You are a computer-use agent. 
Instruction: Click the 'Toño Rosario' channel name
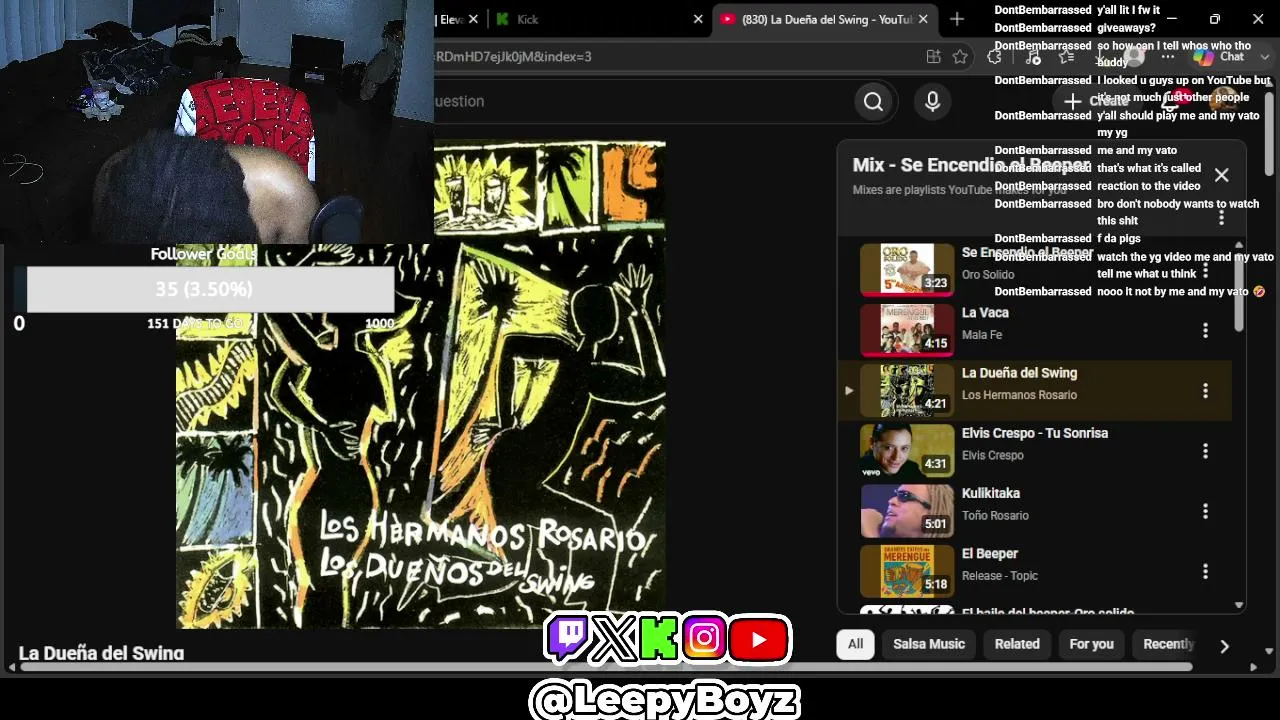(995, 516)
